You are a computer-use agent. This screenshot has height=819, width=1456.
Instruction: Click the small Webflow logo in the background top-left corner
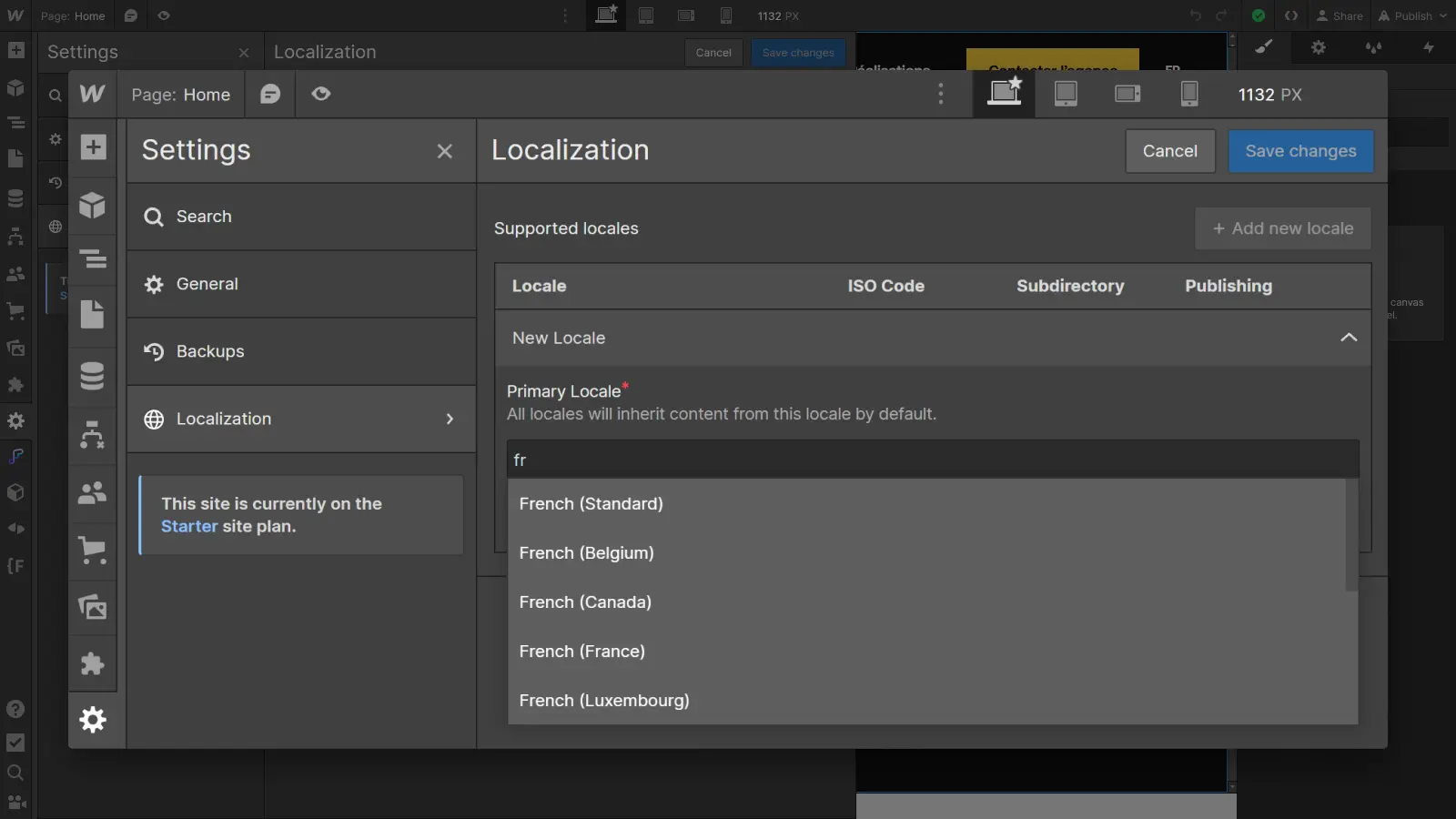click(15, 15)
